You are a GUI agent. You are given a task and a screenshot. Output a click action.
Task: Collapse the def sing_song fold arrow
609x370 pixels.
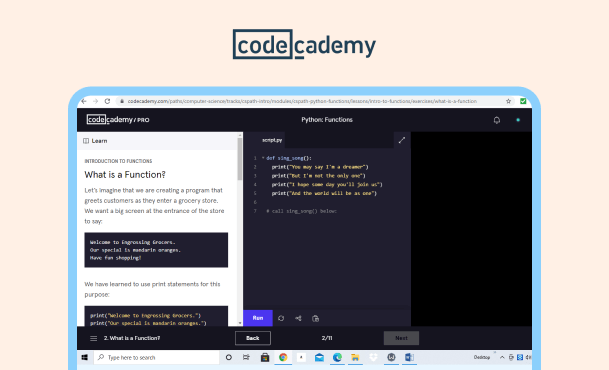263,158
